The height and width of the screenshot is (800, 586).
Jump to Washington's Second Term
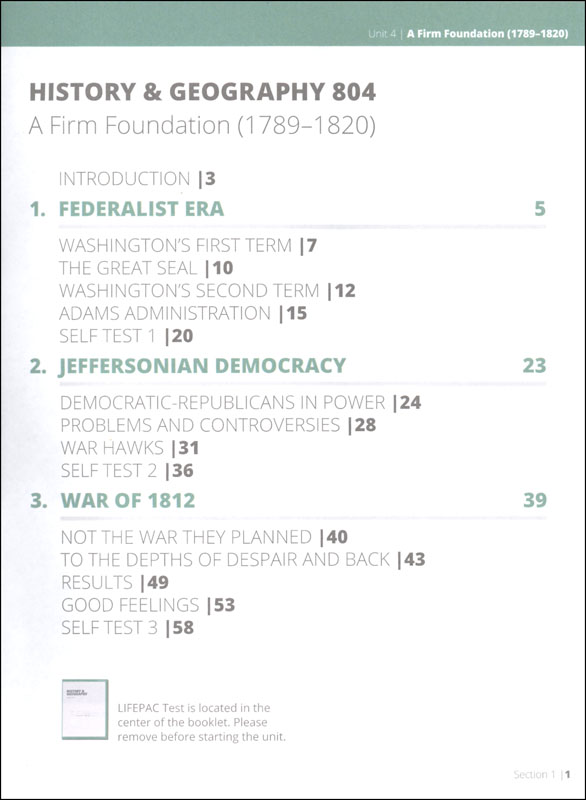[x=207, y=290]
